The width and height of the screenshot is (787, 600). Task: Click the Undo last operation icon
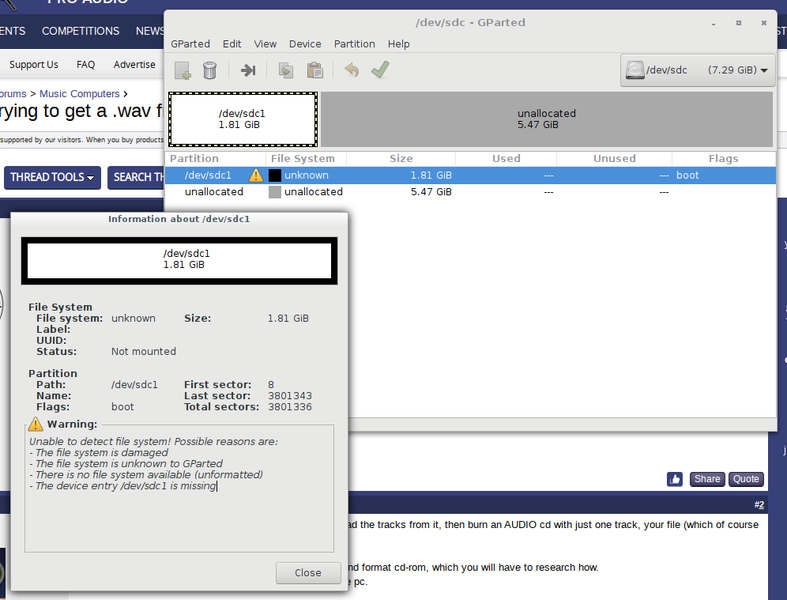pyautogui.click(x=352, y=70)
